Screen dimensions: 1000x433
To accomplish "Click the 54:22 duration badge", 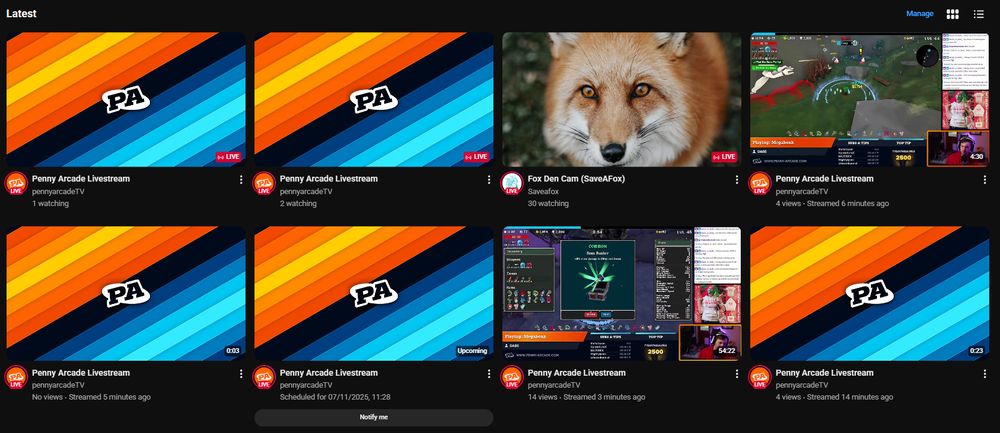I will (x=726, y=351).
